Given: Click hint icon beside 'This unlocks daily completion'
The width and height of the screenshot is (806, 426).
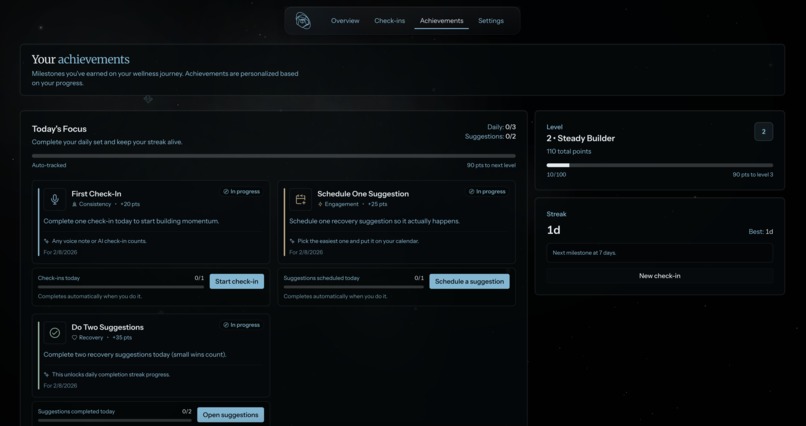Looking at the screenshot, I should pyautogui.click(x=46, y=375).
